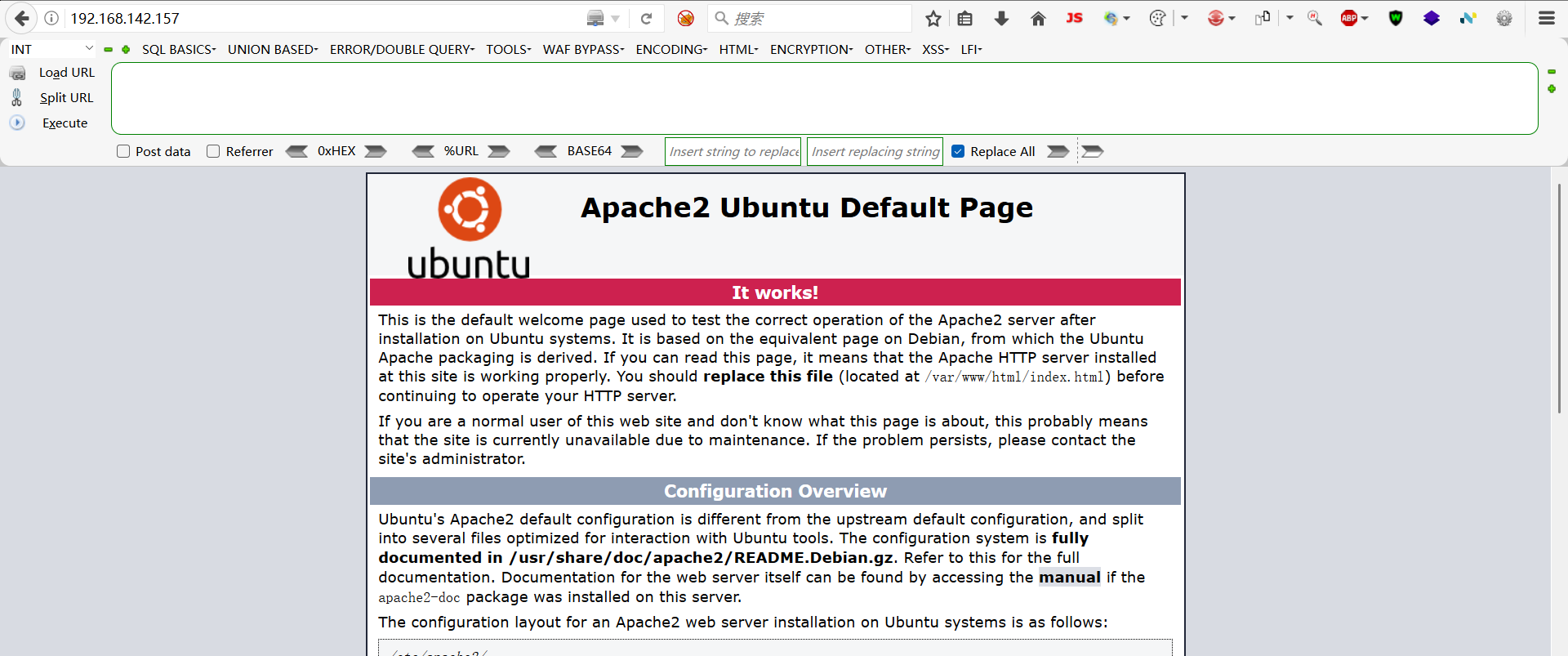Click the orange no-symbol icon near reload

point(686,18)
